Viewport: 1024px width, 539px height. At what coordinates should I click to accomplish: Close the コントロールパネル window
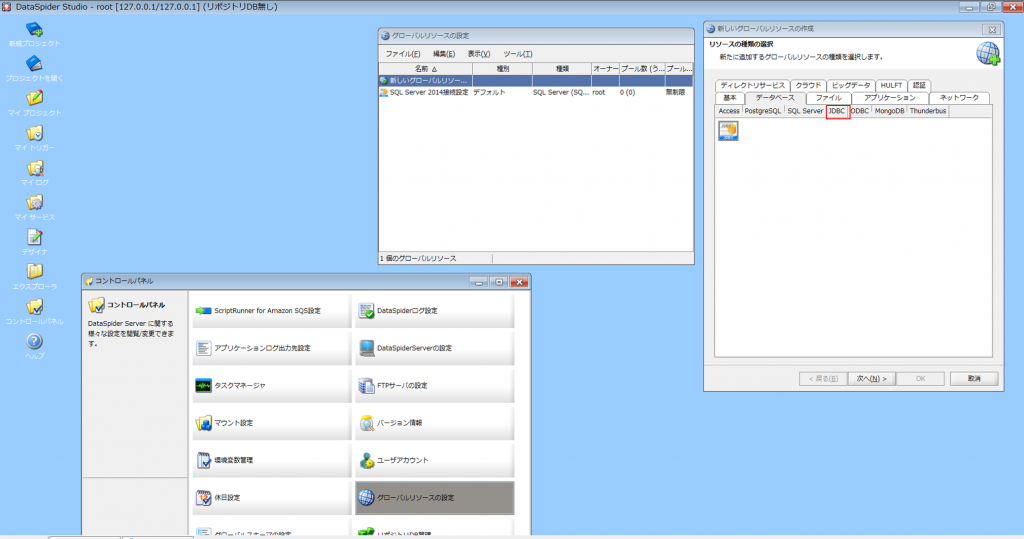tap(519, 282)
